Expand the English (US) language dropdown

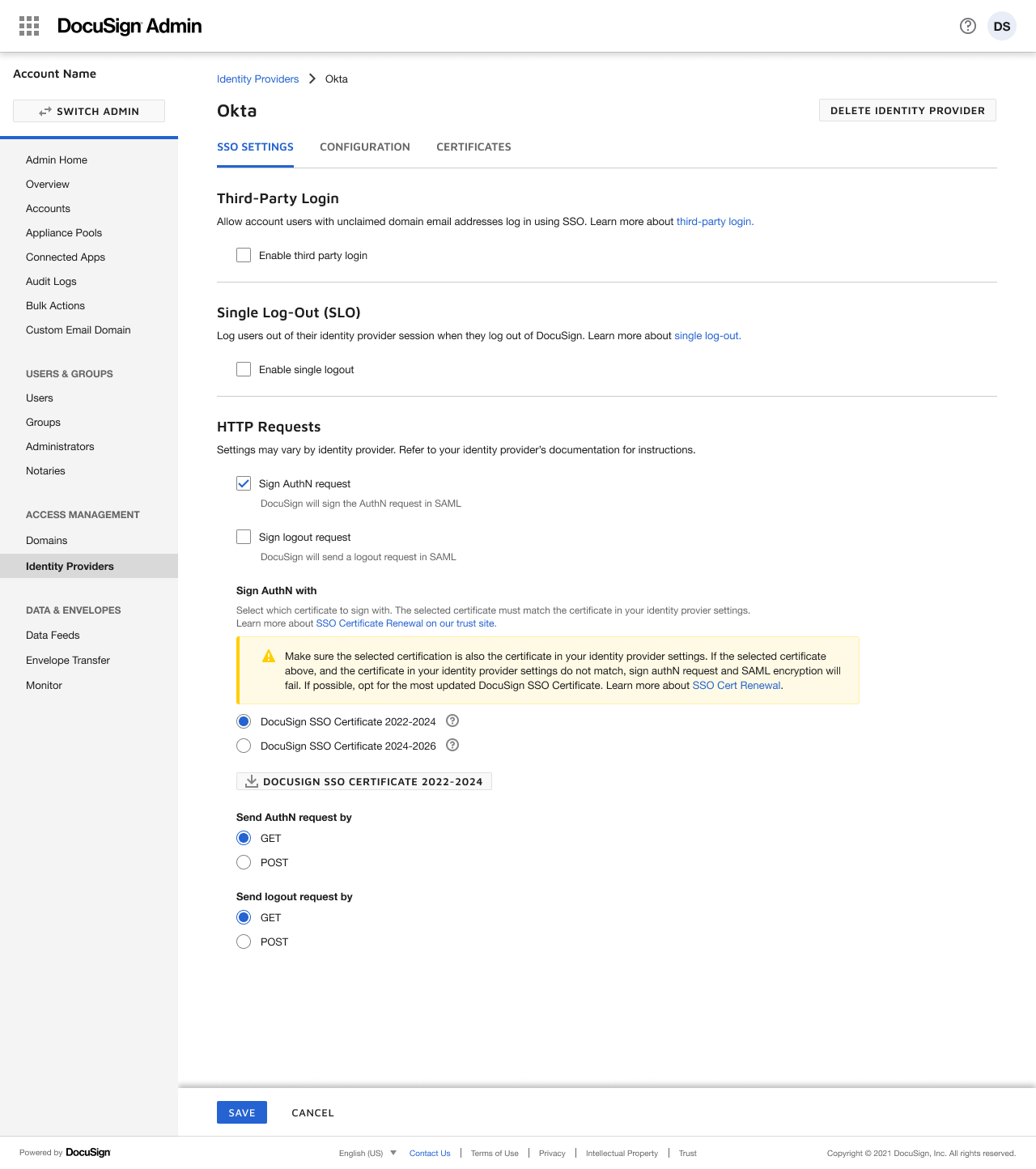[367, 1153]
